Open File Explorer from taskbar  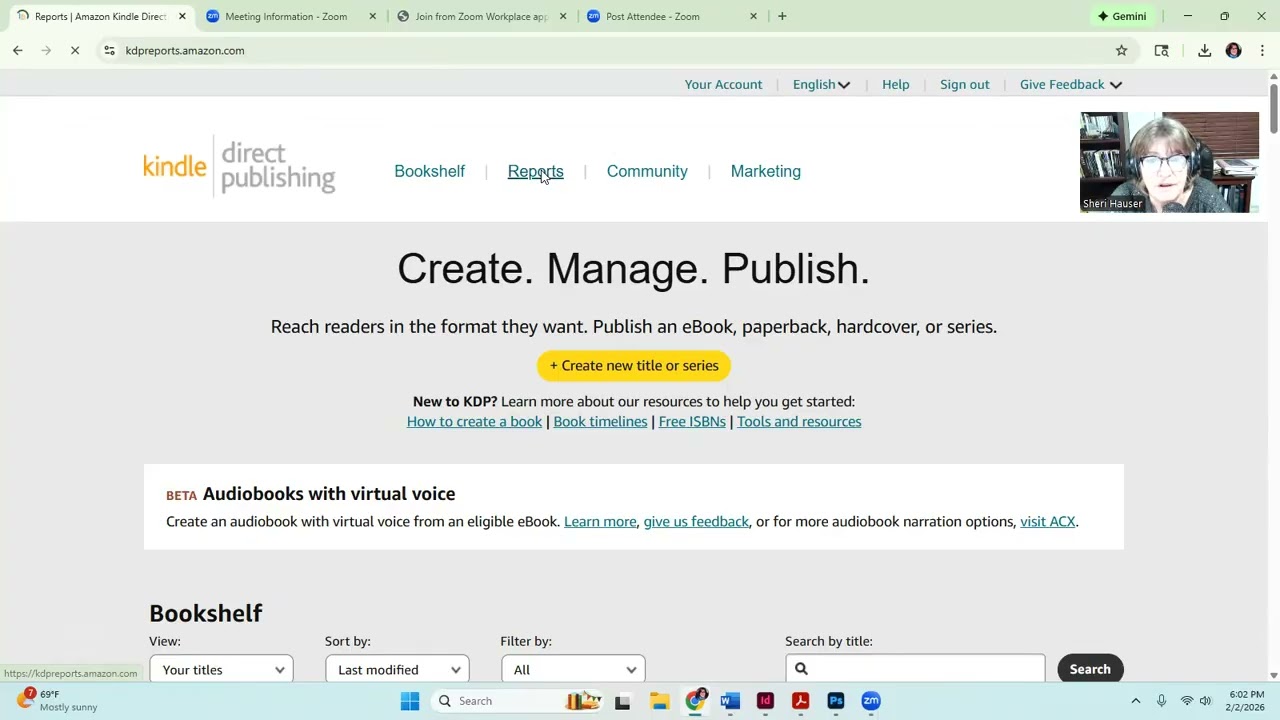pyautogui.click(x=659, y=701)
